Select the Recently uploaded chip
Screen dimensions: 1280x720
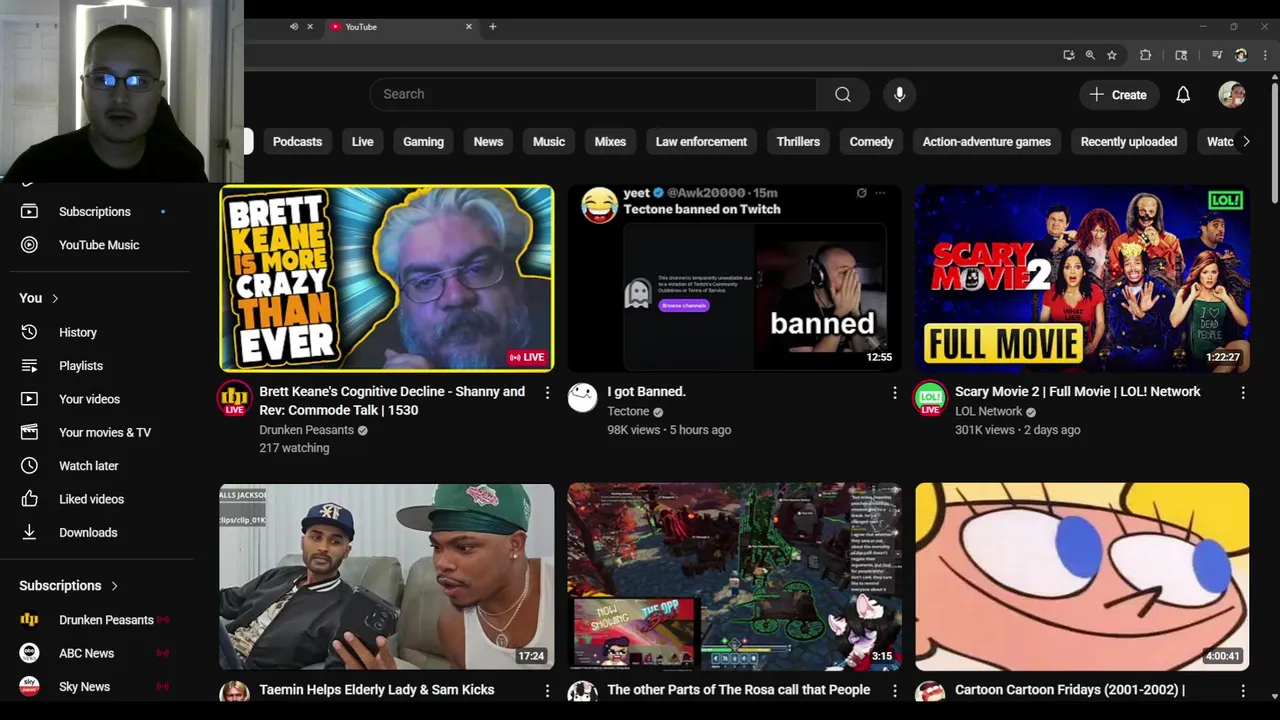(x=1128, y=141)
